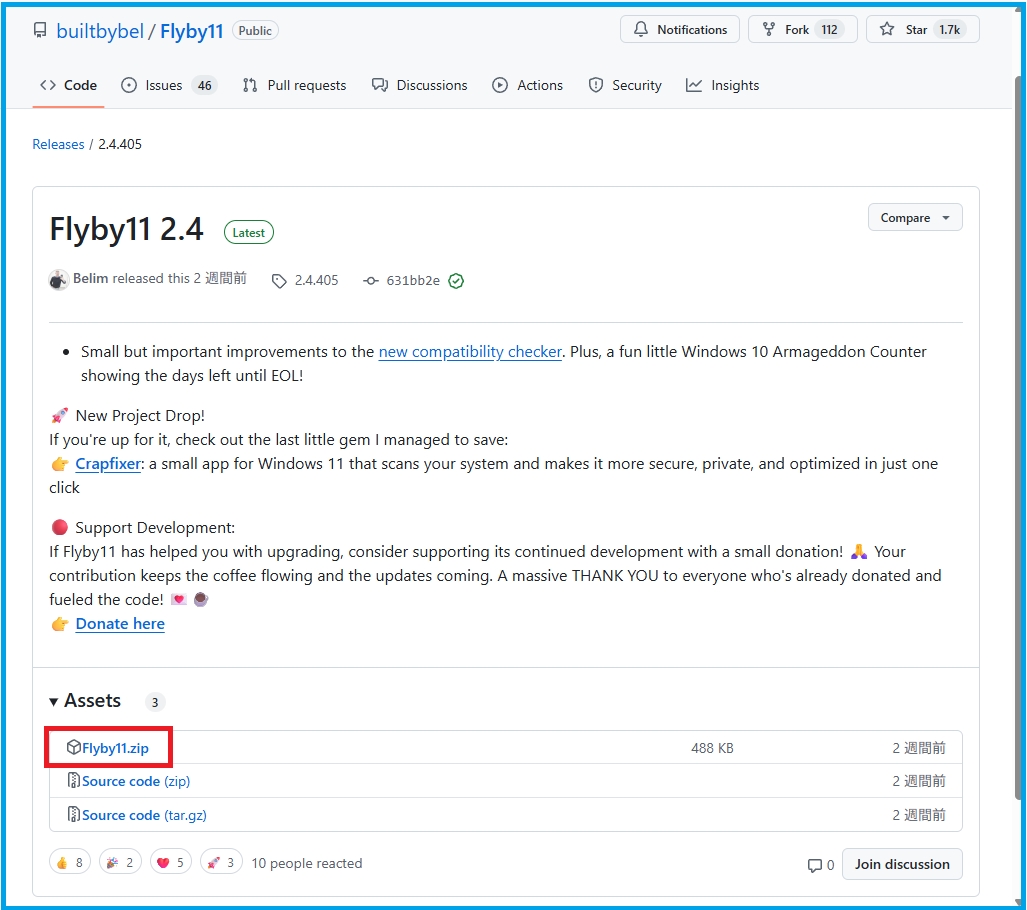React with party popper (2)
The image size is (1027, 910).
point(121,862)
